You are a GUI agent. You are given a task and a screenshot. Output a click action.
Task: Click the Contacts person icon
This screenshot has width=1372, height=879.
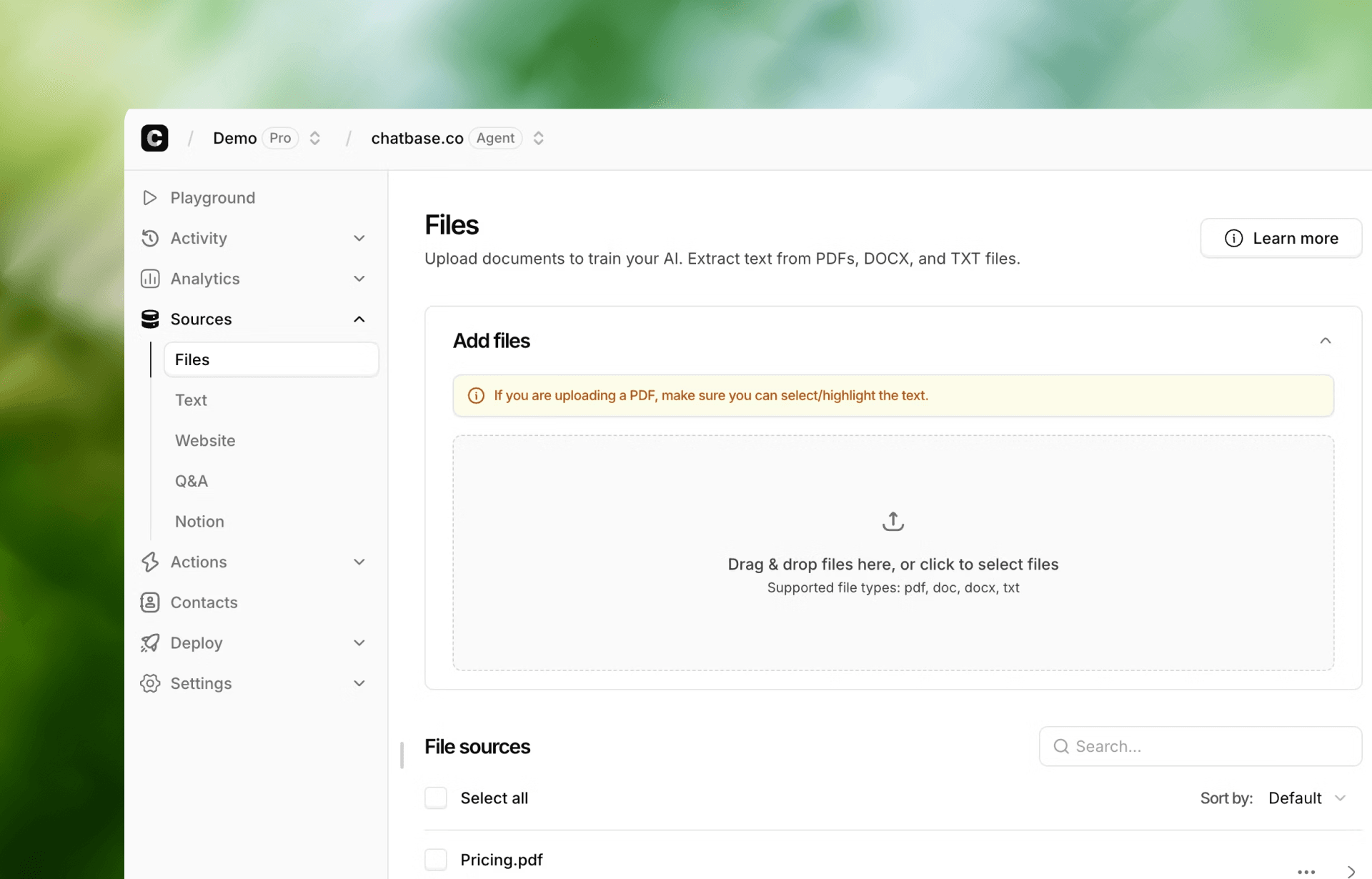tap(150, 602)
